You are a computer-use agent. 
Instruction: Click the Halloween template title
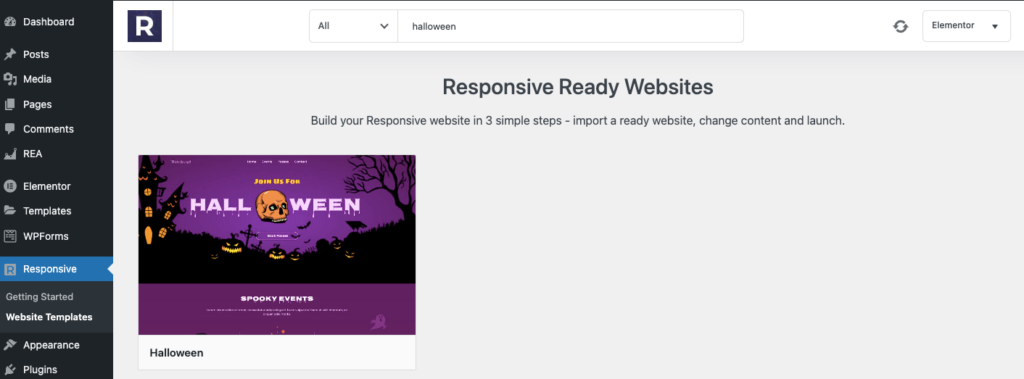176,353
